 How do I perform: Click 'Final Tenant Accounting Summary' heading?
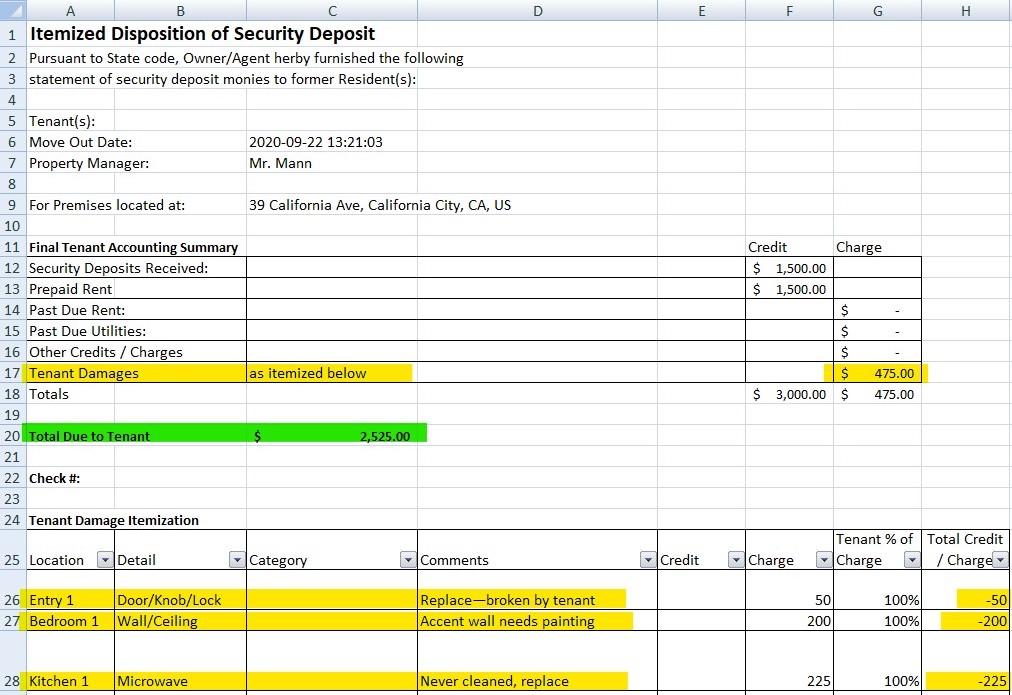coord(134,247)
